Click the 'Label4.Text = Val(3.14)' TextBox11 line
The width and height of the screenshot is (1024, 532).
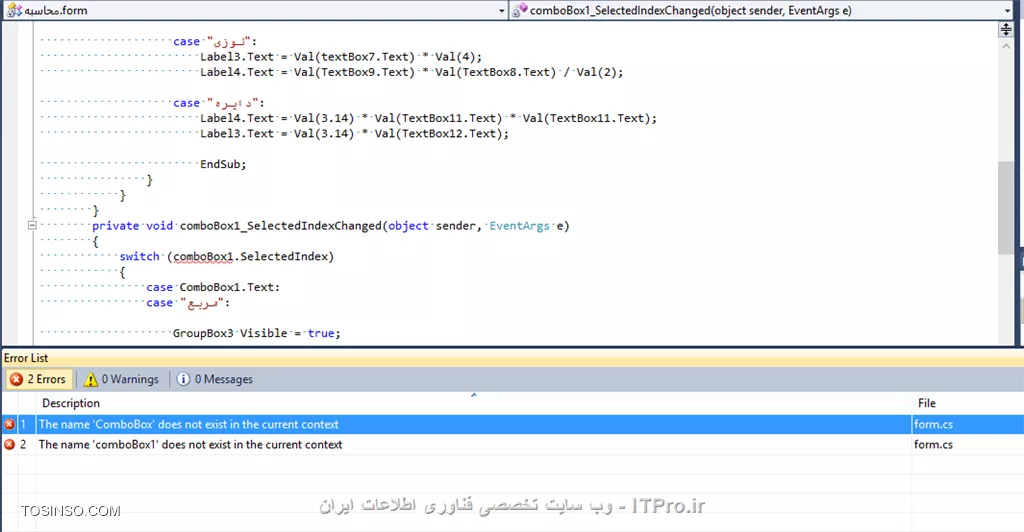pyautogui.click(x=428, y=118)
